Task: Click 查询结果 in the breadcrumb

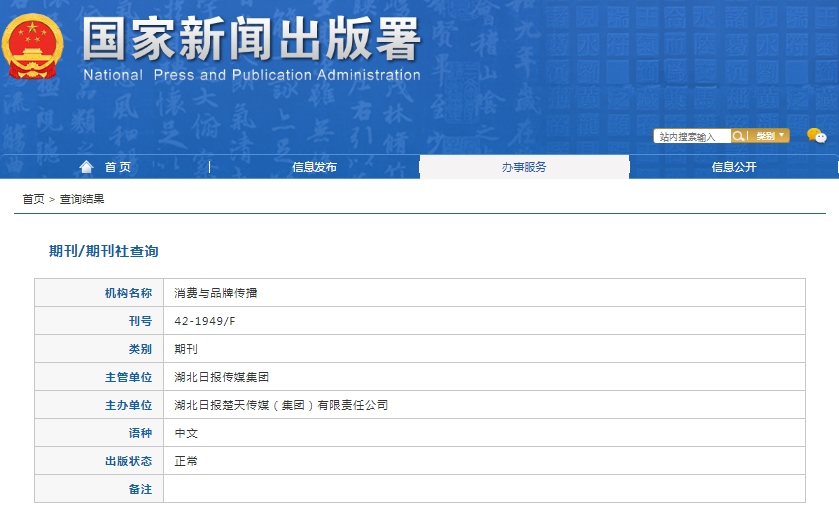Action: (82, 199)
